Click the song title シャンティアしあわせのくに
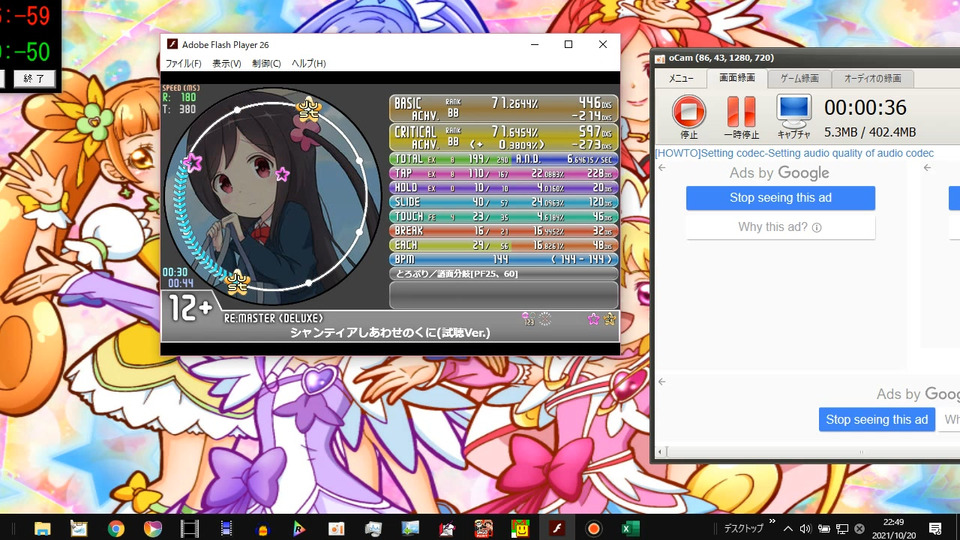Viewport: 960px width, 540px height. (x=390, y=332)
